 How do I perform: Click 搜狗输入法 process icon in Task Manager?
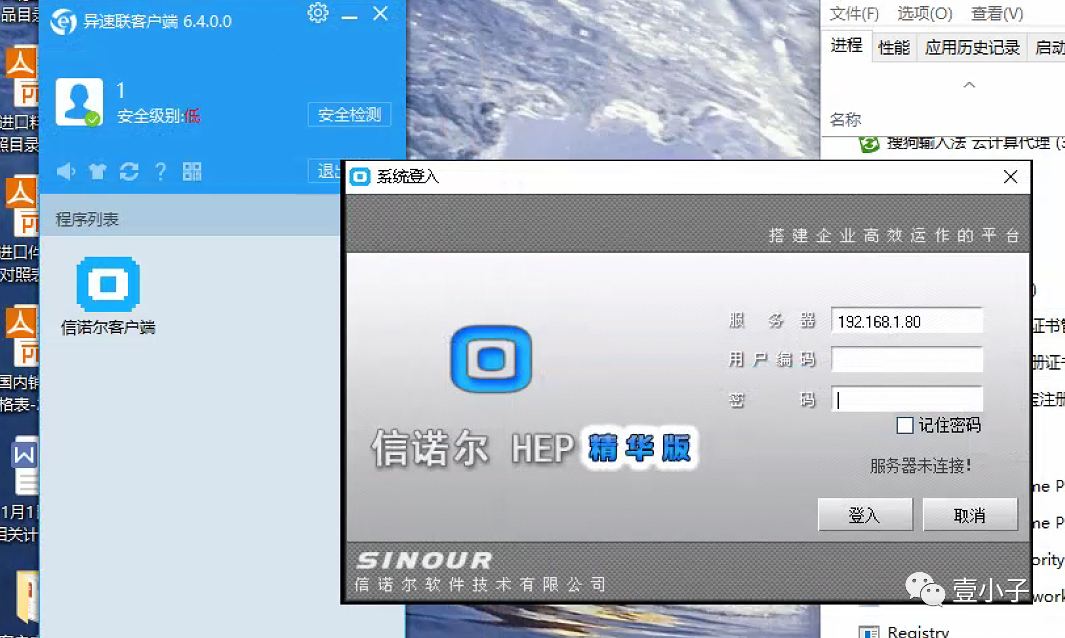[869, 144]
